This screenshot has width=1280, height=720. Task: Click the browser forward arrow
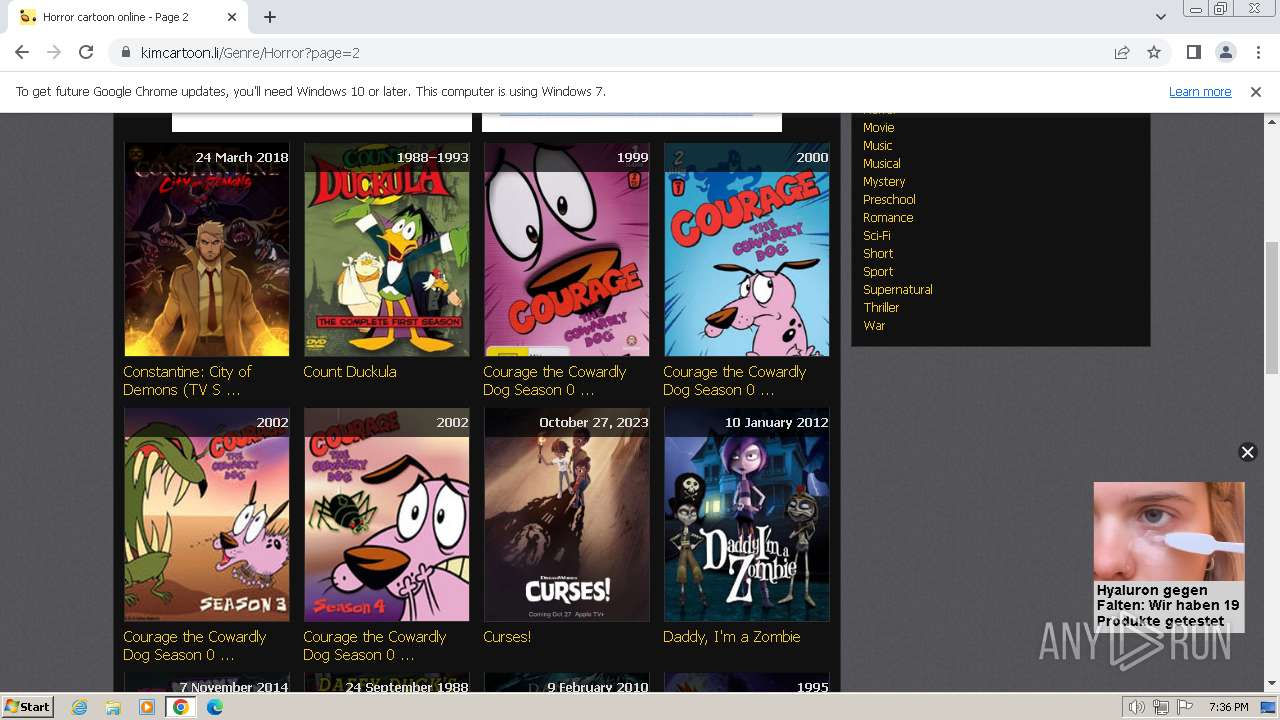[54, 52]
